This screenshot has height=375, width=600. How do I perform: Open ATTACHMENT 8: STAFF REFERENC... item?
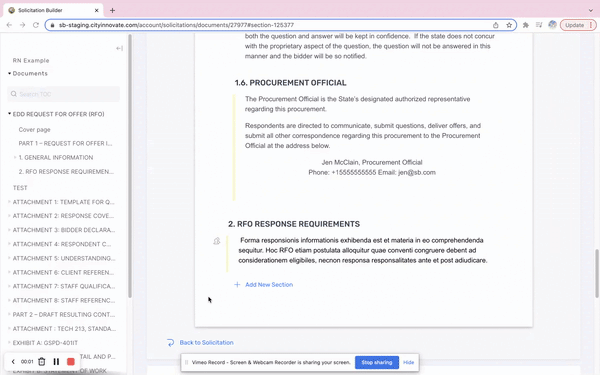click(64, 300)
